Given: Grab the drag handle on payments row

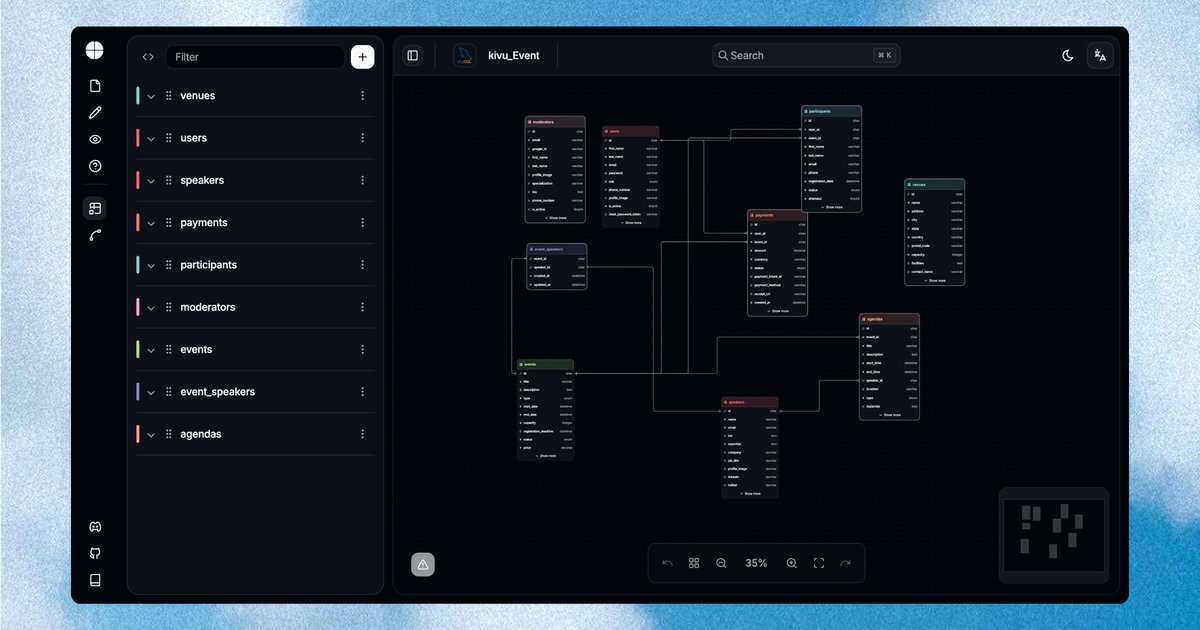Looking at the screenshot, I should (168, 223).
